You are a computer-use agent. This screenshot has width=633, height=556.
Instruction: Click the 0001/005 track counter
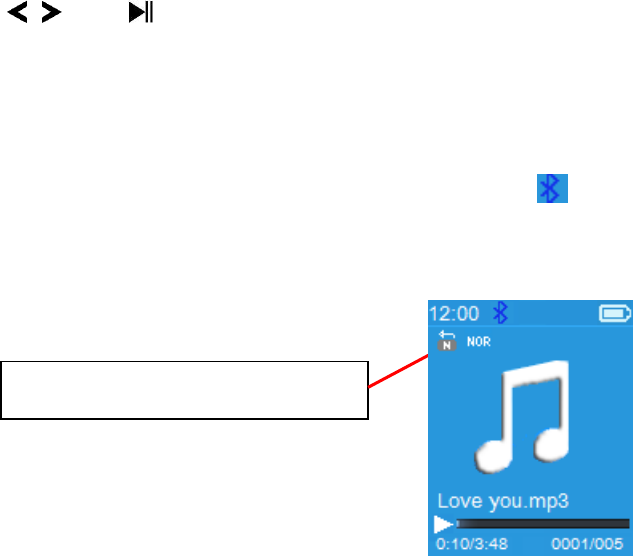pos(587,544)
